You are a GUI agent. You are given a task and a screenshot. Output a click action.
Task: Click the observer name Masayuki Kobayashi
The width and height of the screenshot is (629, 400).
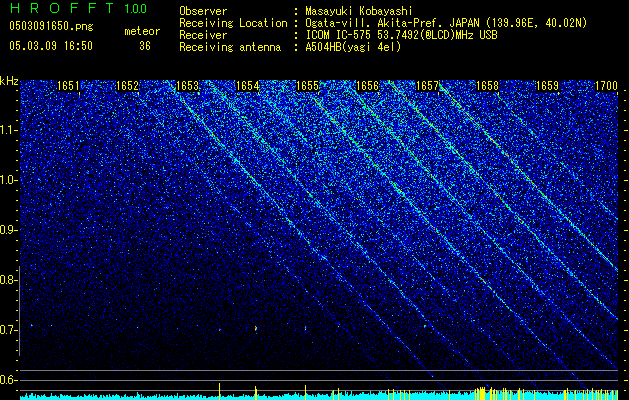point(359,11)
